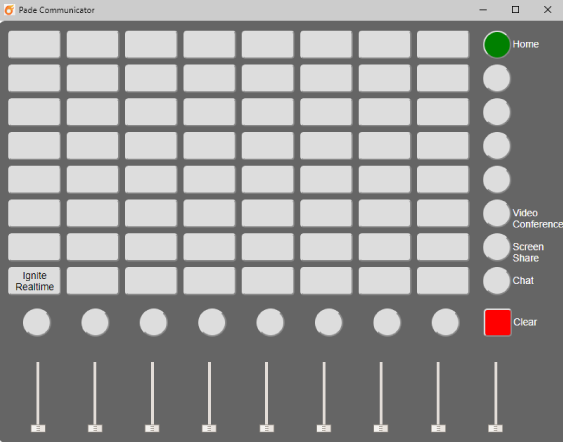
Task: Maximize the Pade Communicator window
Action: [x=515, y=10]
